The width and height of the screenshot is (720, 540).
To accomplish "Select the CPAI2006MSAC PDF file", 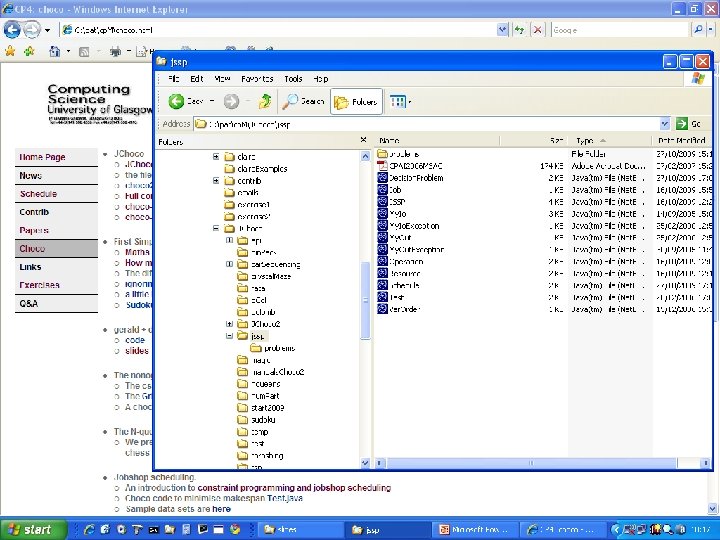I will pos(410,166).
